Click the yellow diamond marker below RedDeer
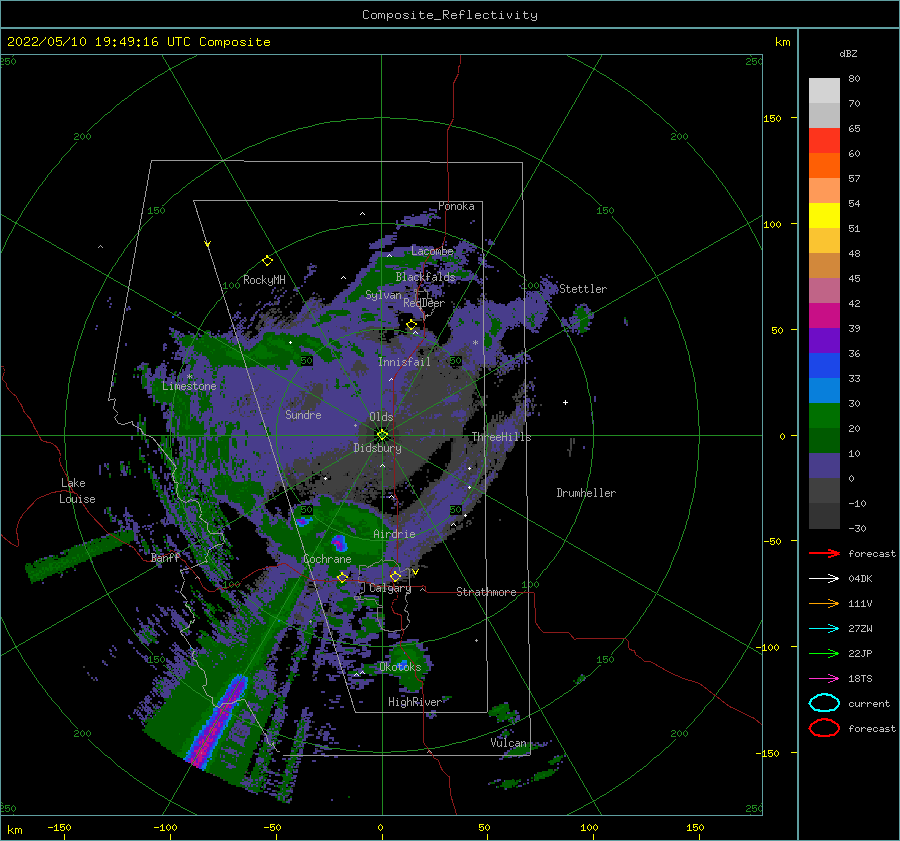This screenshot has height=841, width=900. pos(411,325)
